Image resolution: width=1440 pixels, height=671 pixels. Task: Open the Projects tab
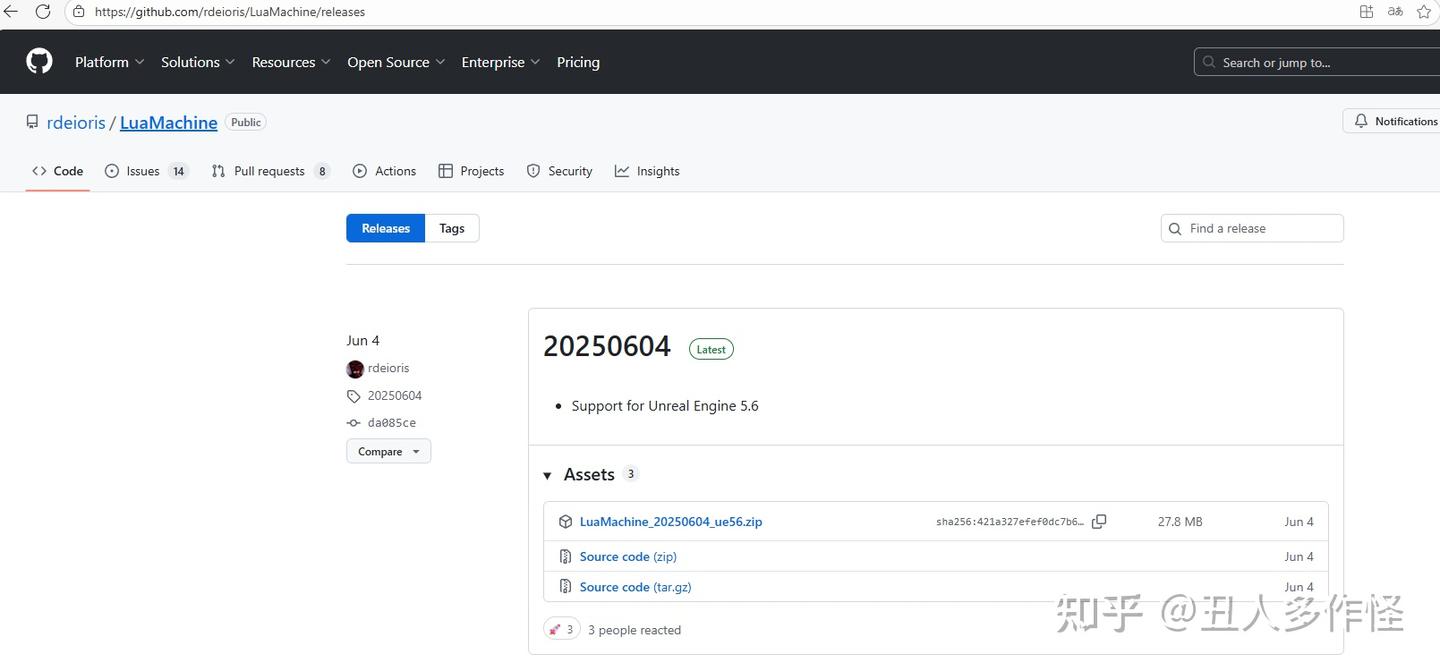(x=471, y=171)
